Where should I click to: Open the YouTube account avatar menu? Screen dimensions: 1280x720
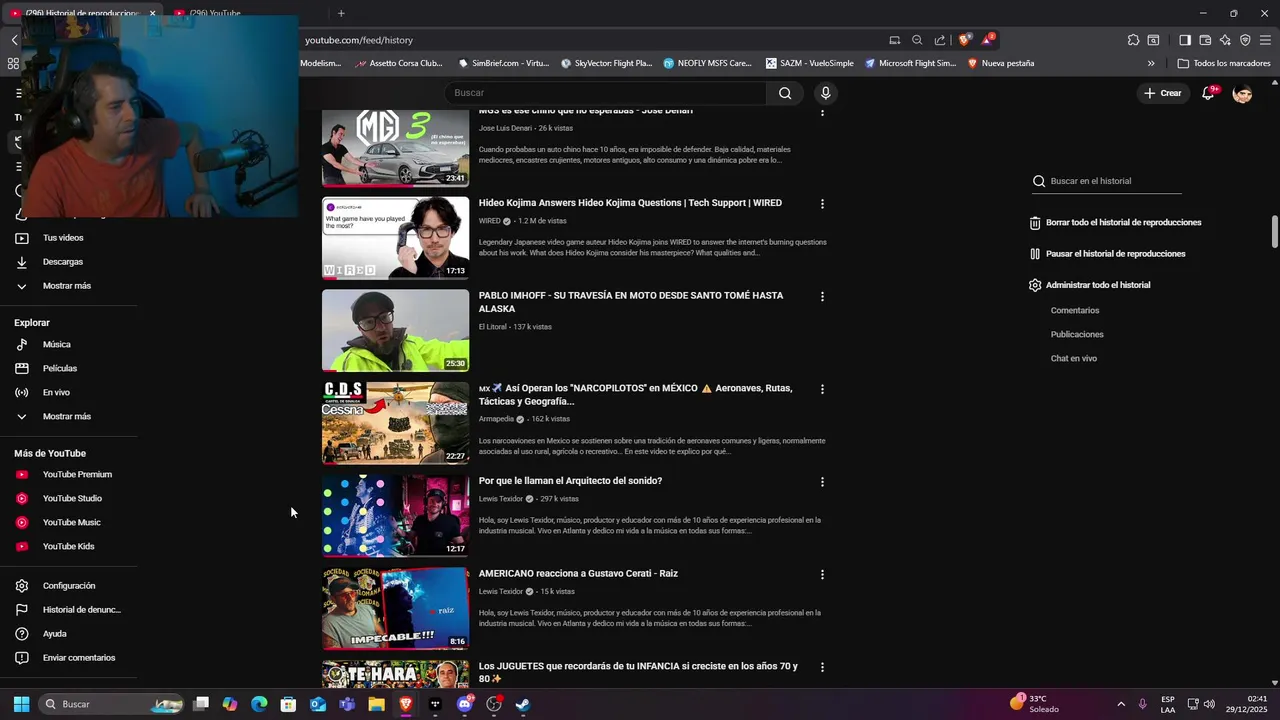[1242, 93]
